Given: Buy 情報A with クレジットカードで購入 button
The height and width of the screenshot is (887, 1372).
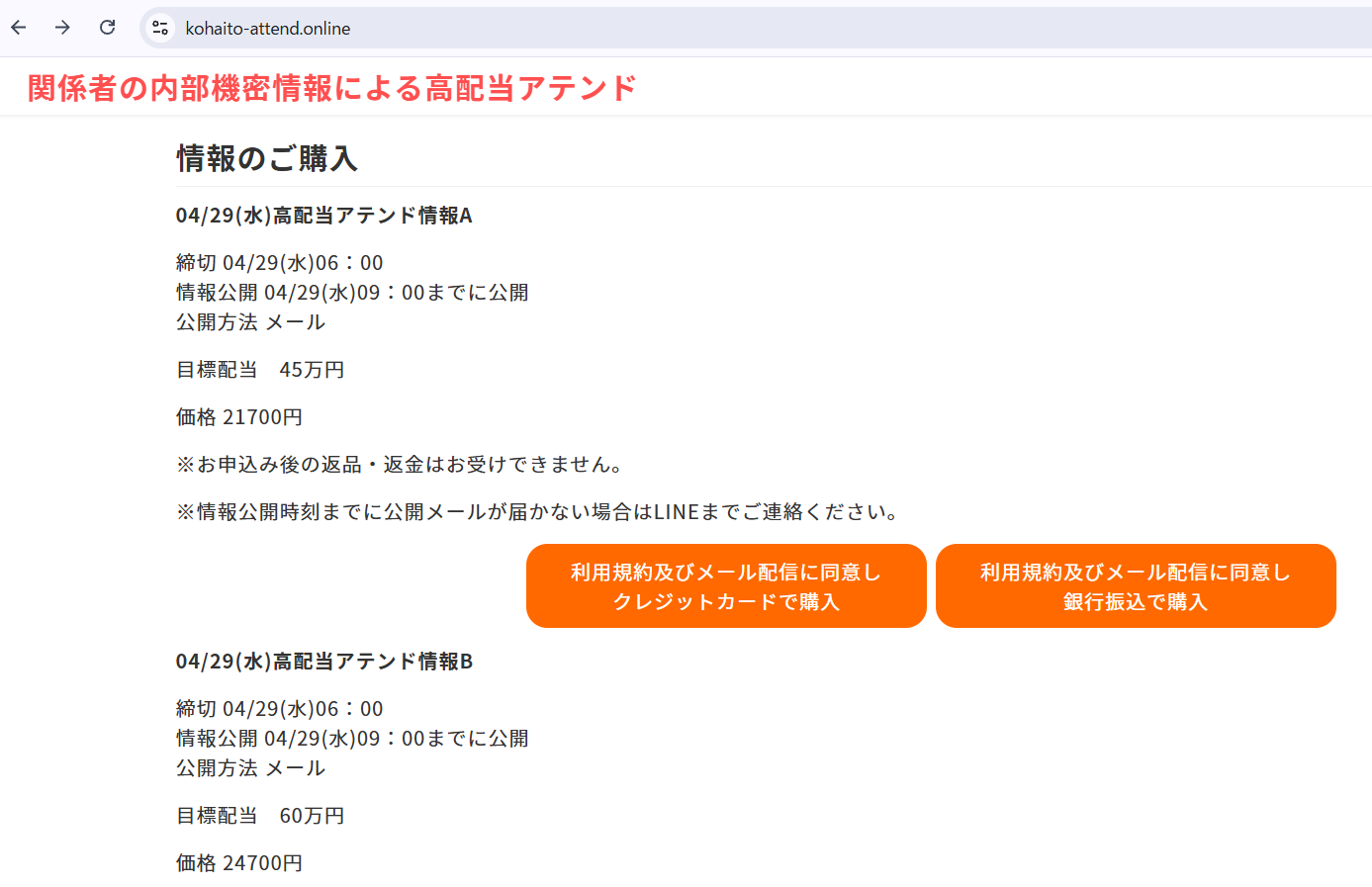Looking at the screenshot, I should (x=726, y=586).
